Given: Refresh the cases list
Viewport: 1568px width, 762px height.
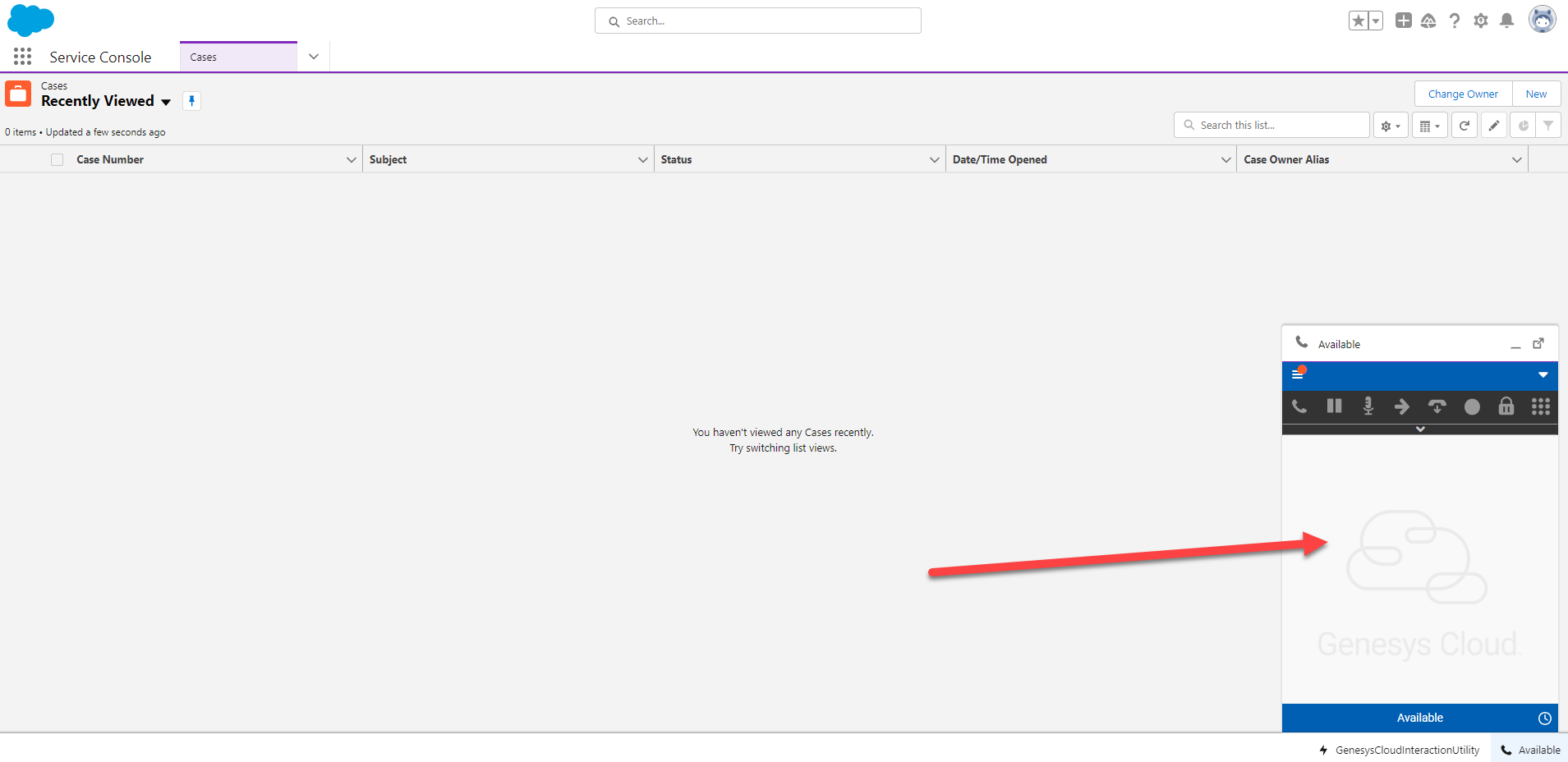Looking at the screenshot, I should click(x=1465, y=126).
